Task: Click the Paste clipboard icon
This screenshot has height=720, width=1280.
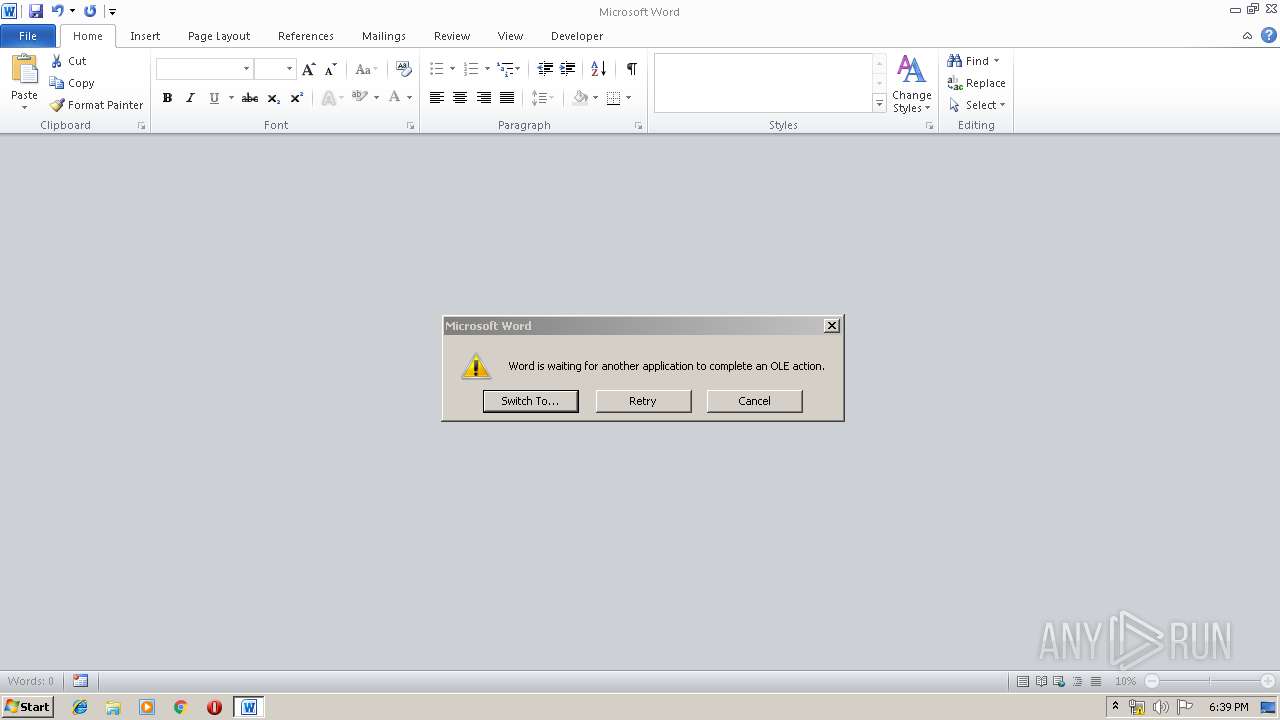Action: (24, 70)
